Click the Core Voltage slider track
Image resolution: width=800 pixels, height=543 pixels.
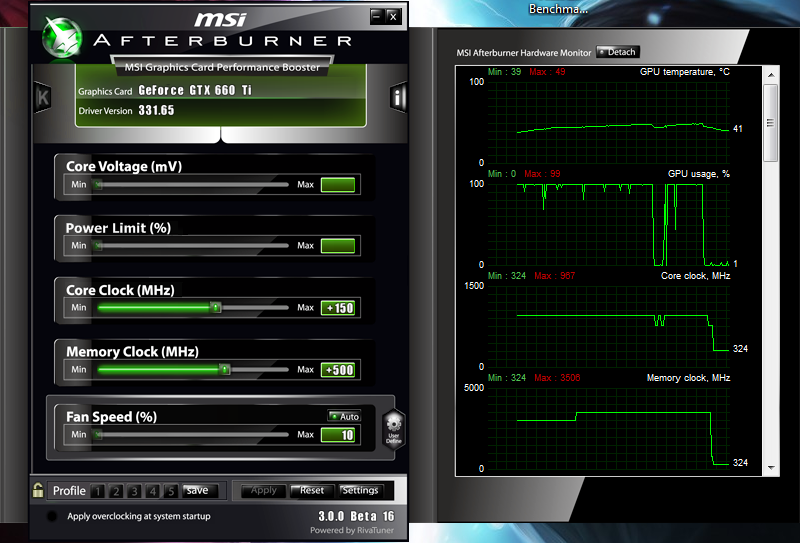[193, 184]
